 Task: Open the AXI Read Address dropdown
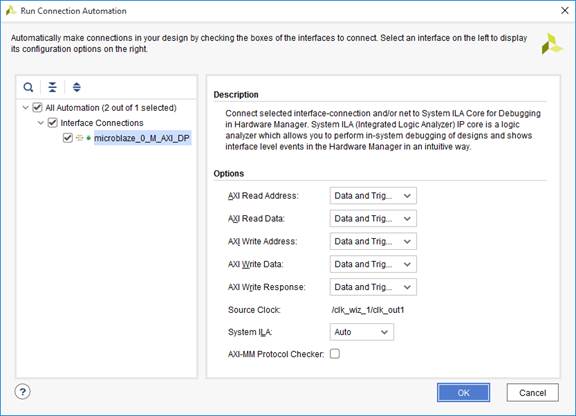click(x=373, y=196)
